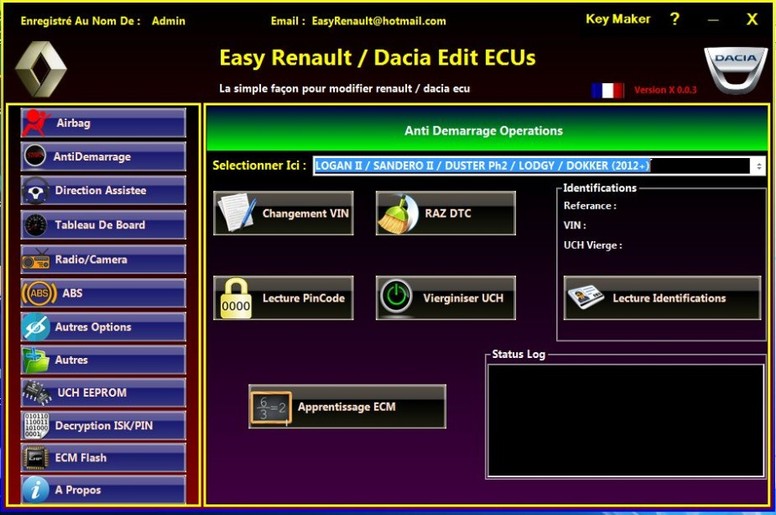
Task: Switch to AntiDemarrage section
Action: [x=103, y=156]
